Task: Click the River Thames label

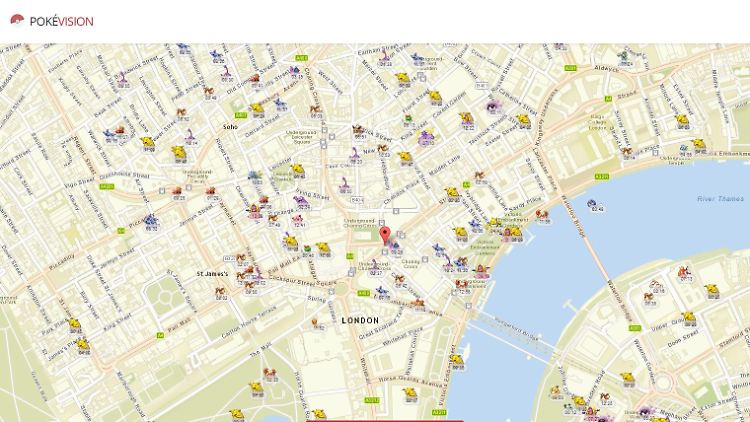Action: tap(720, 199)
